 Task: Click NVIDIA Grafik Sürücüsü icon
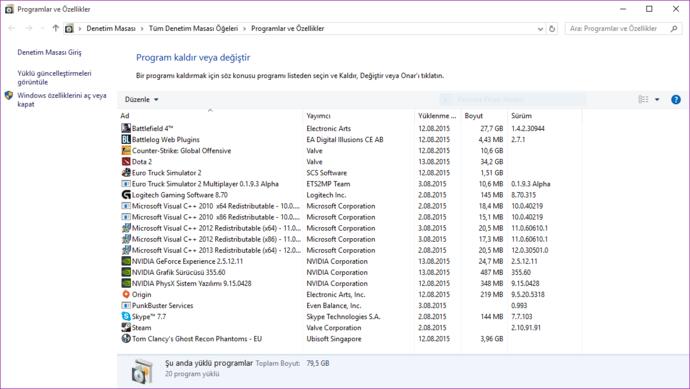click(126, 272)
